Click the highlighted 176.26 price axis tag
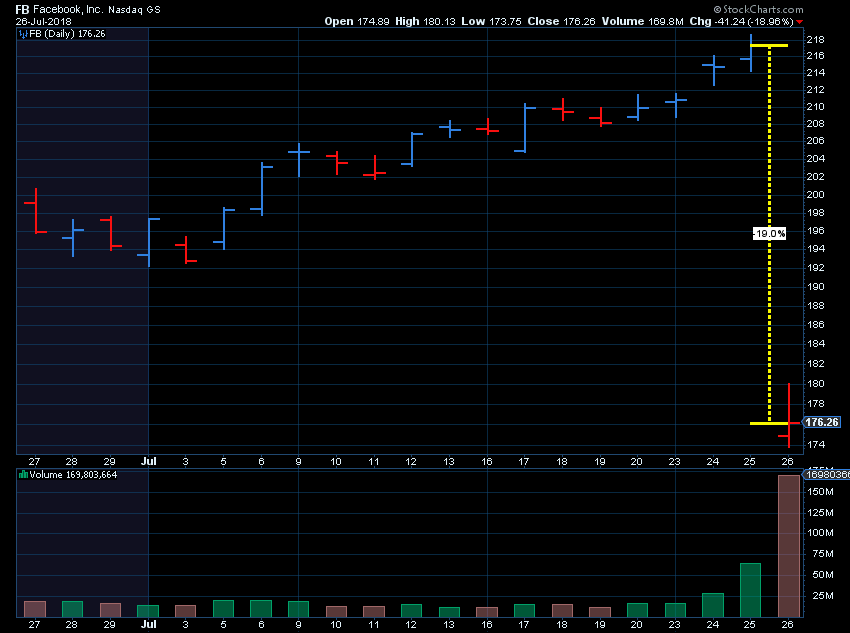850x633 pixels. pyautogui.click(x=821, y=422)
